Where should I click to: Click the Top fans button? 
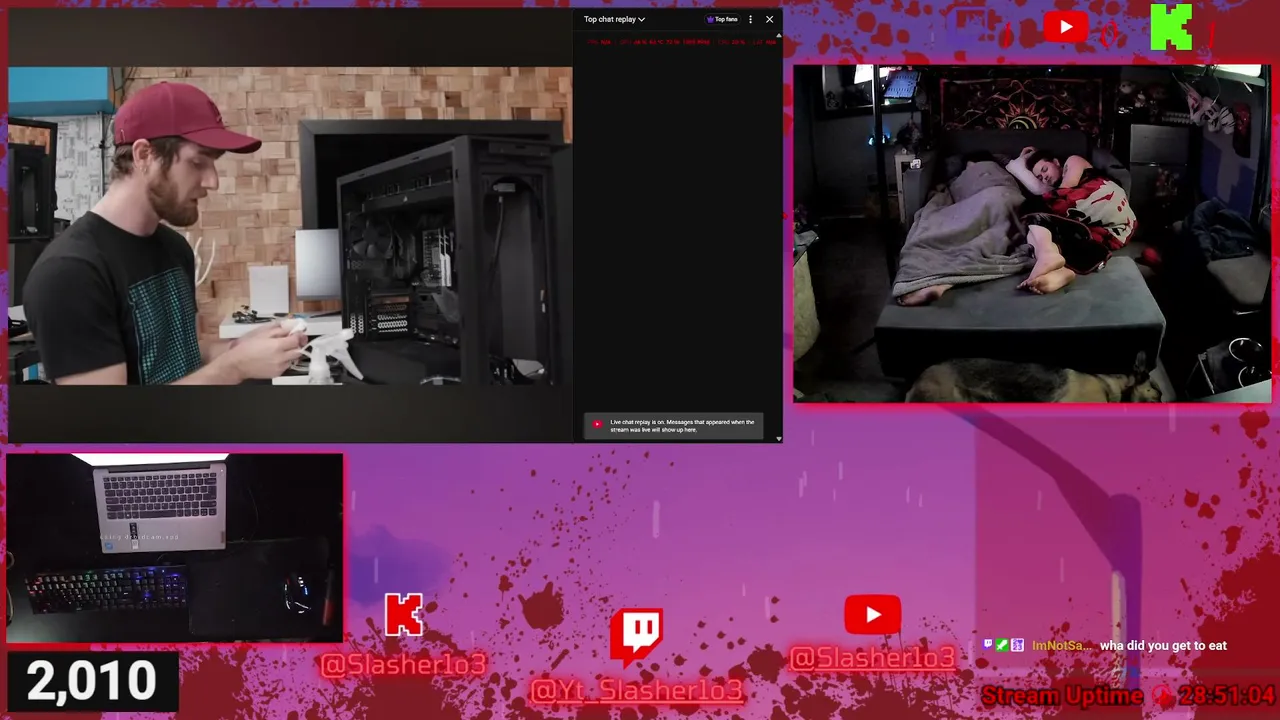click(x=722, y=19)
